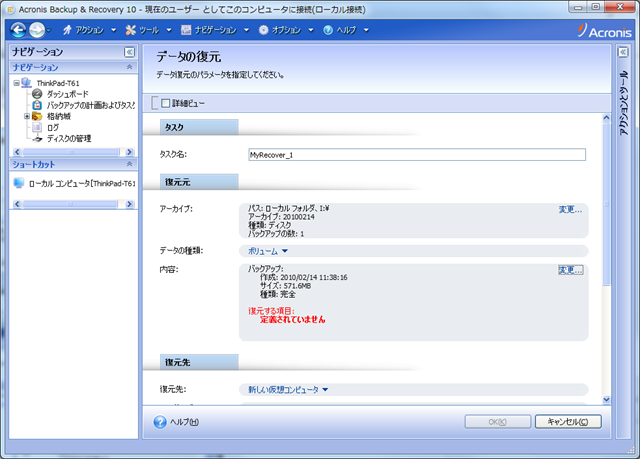The width and height of the screenshot is (640, 459).
Task: Open バックアップの計画およびタスク tree item
Action: (x=91, y=105)
